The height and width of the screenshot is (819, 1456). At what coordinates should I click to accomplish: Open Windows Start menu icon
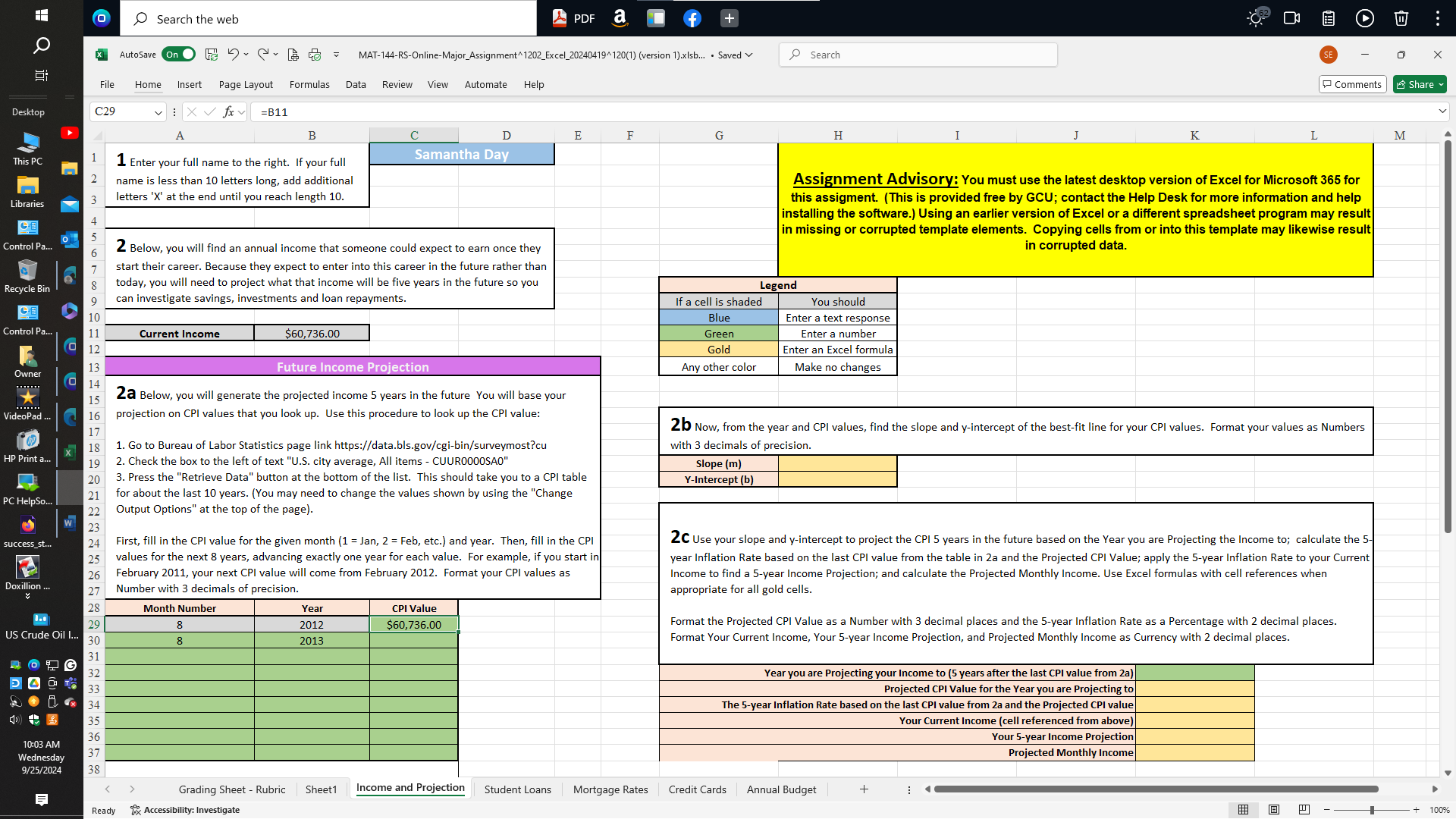click(x=42, y=15)
